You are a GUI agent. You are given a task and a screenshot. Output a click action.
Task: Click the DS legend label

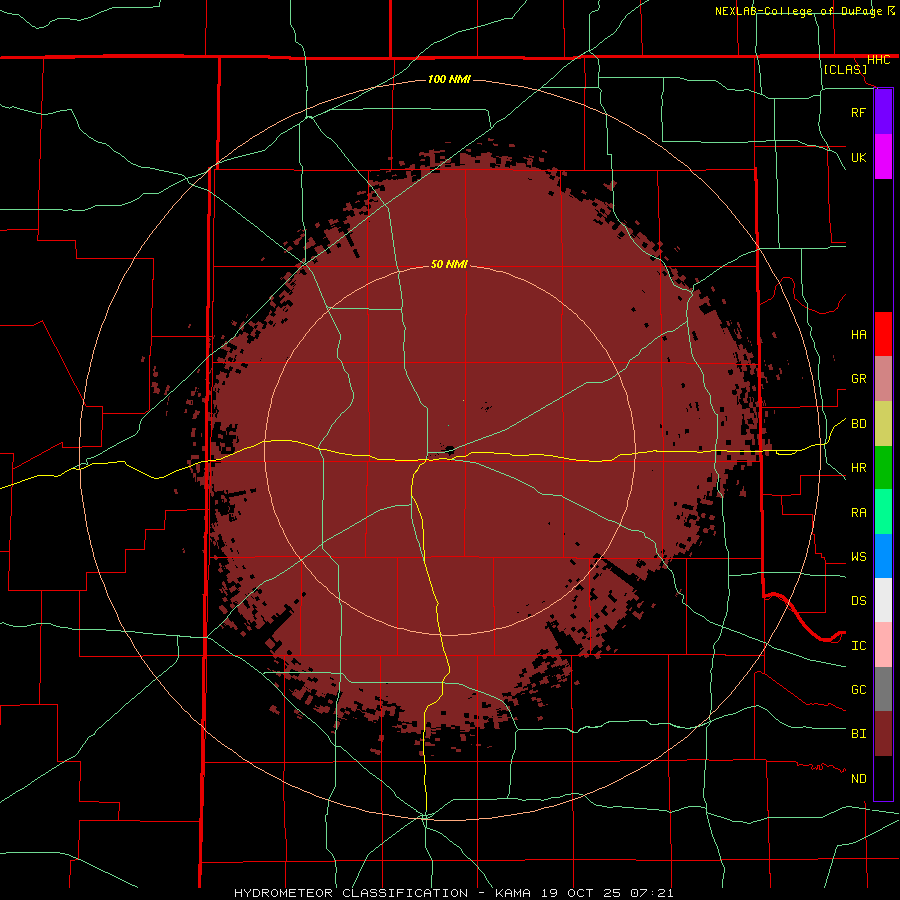(x=858, y=600)
